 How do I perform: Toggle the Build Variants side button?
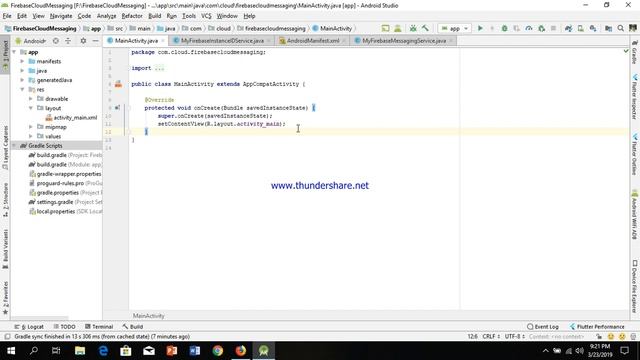tap(5, 249)
